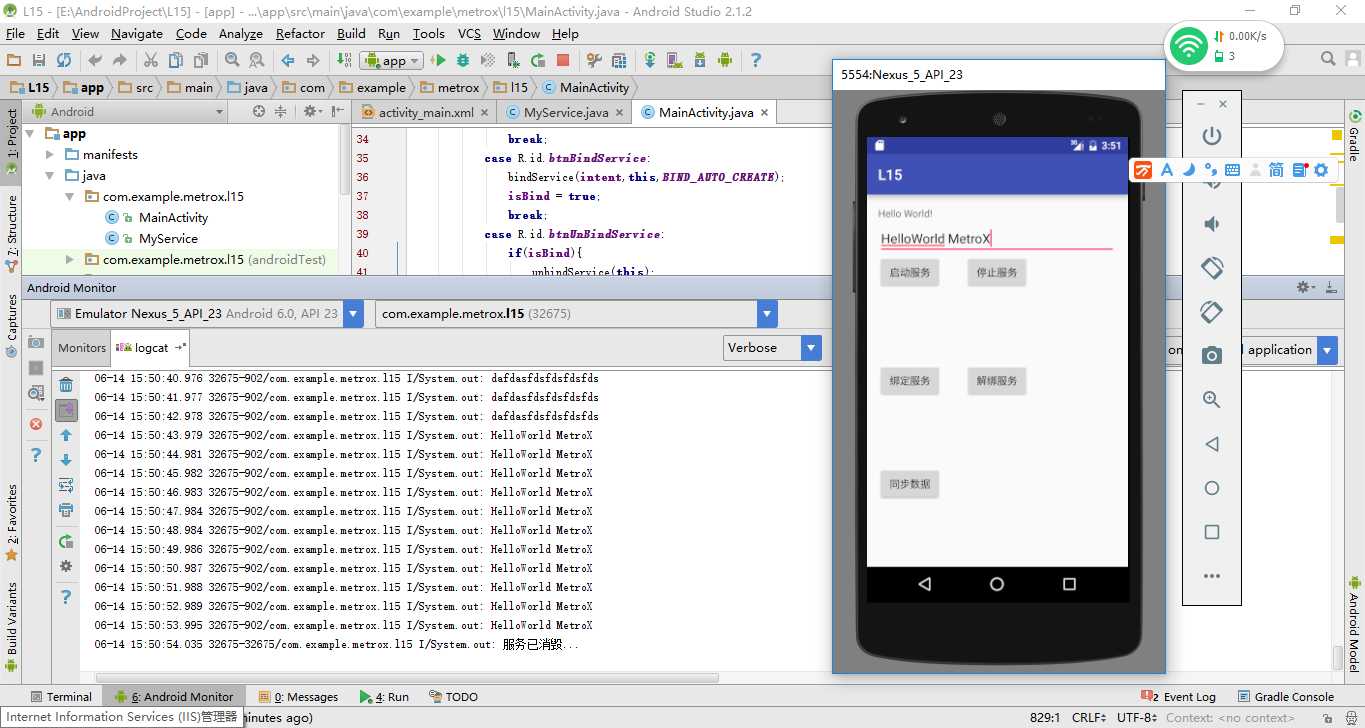Click the logcat Down the stack trace arrow

(66, 461)
